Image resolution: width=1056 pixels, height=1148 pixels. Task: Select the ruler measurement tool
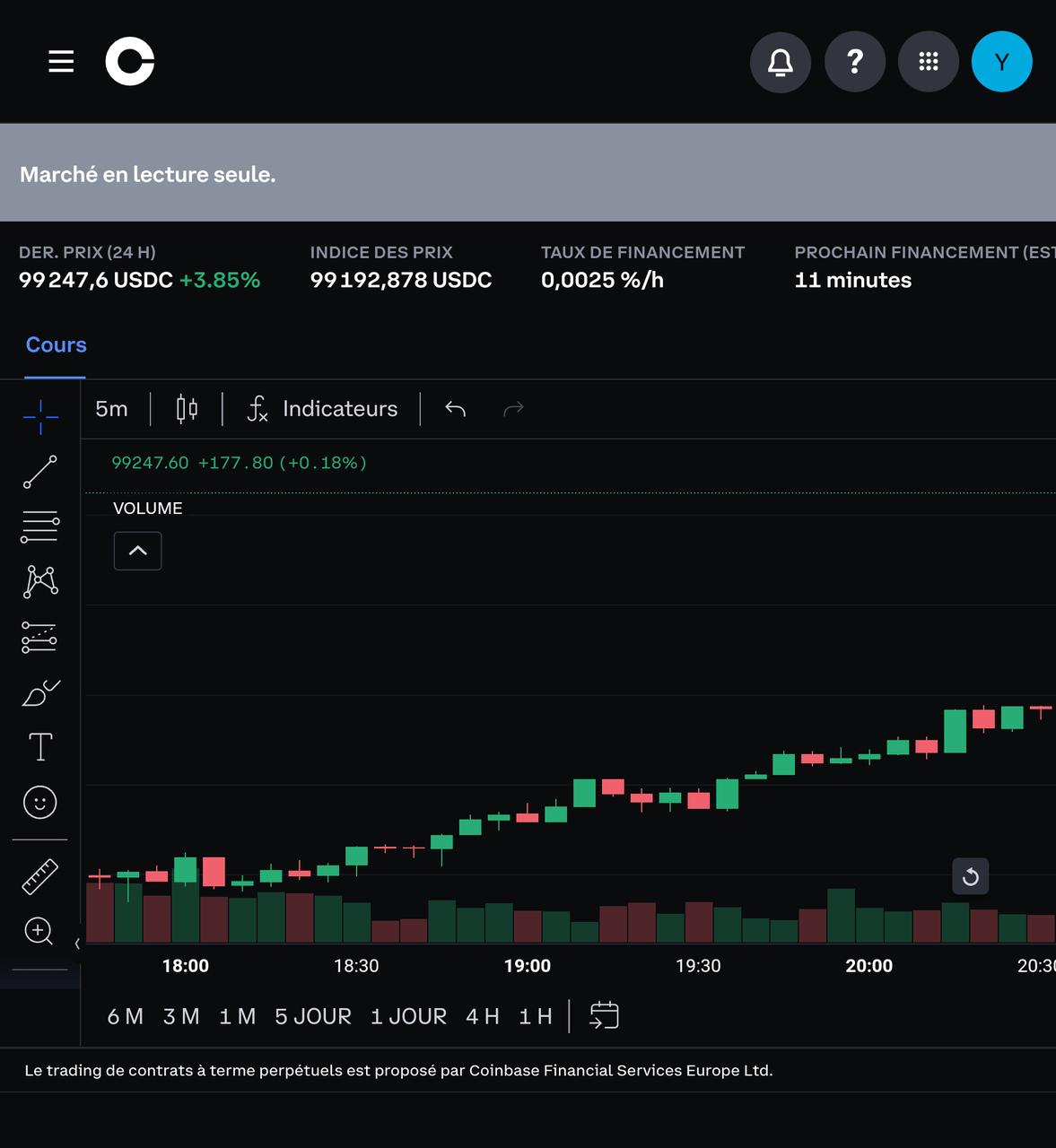click(x=39, y=876)
